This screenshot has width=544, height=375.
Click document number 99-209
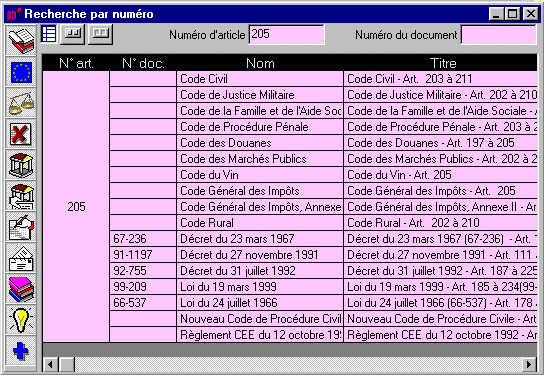pos(143,287)
